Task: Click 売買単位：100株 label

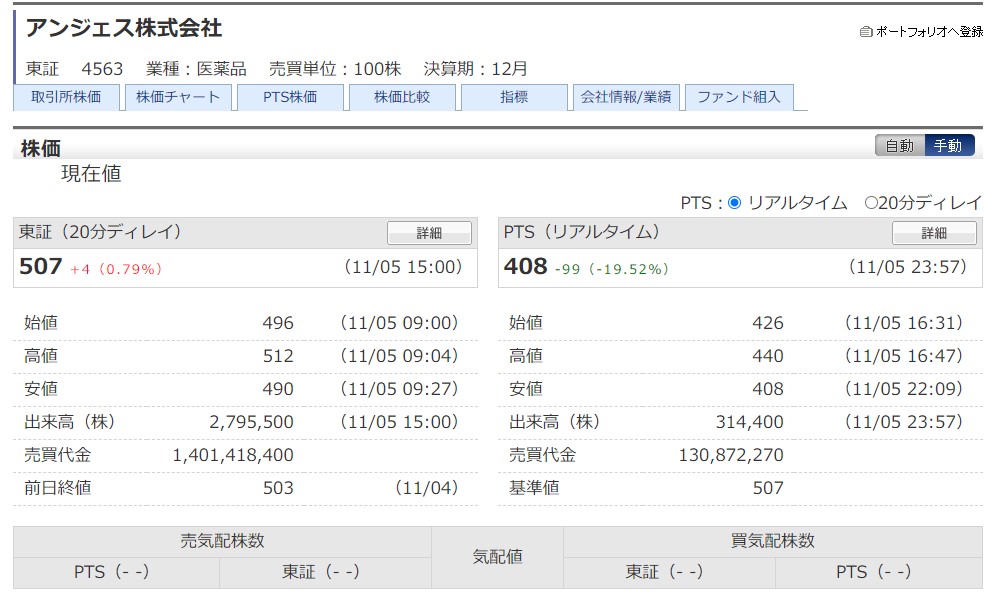Action: click(335, 69)
